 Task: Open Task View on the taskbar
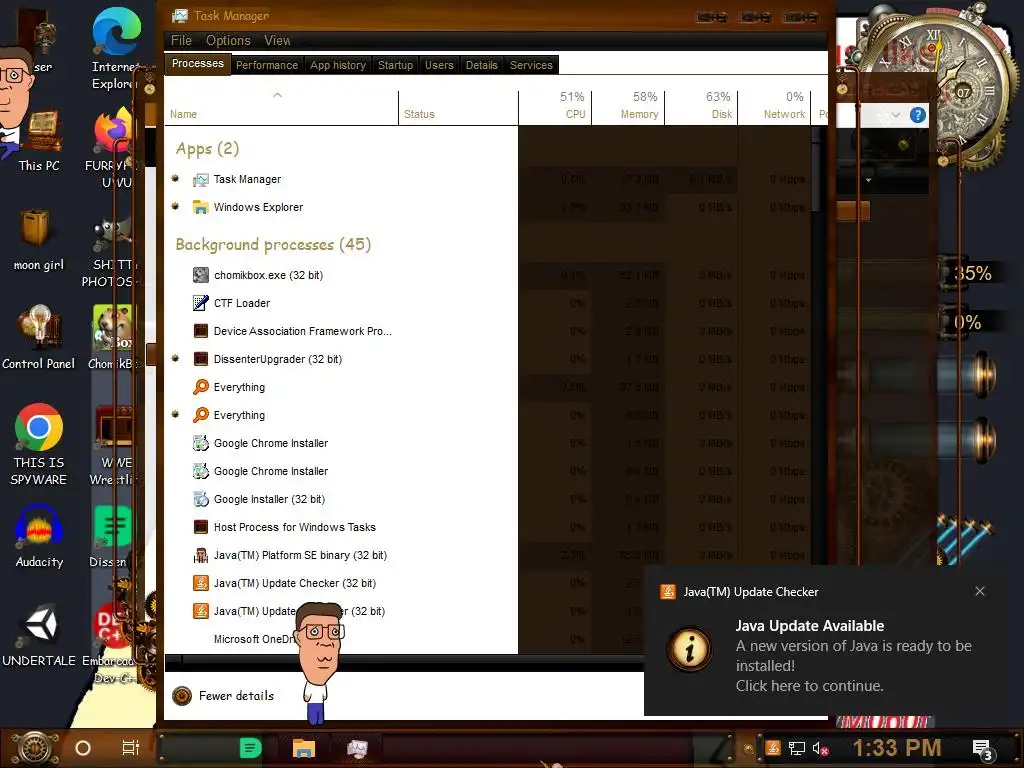[131, 748]
